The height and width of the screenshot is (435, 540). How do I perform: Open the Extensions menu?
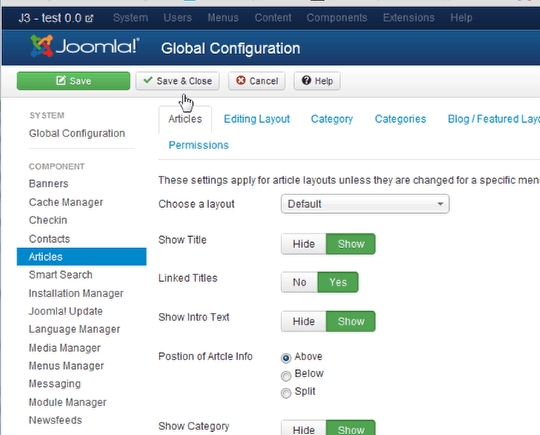coord(409,18)
